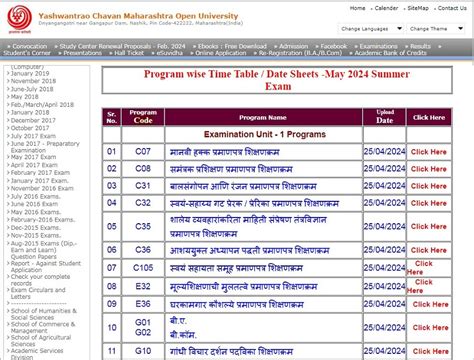Click Here for program C105 timetable
The width and height of the screenshot is (474, 360).
point(420,268)
